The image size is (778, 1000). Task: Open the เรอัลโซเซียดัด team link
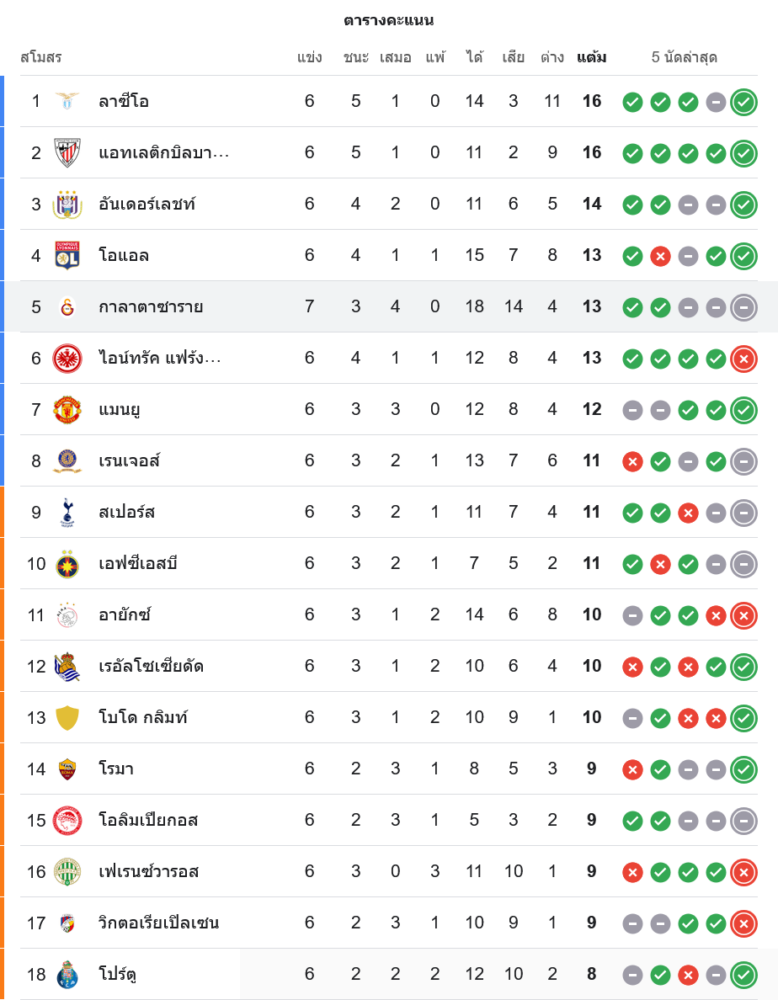[x=151, y=666]
